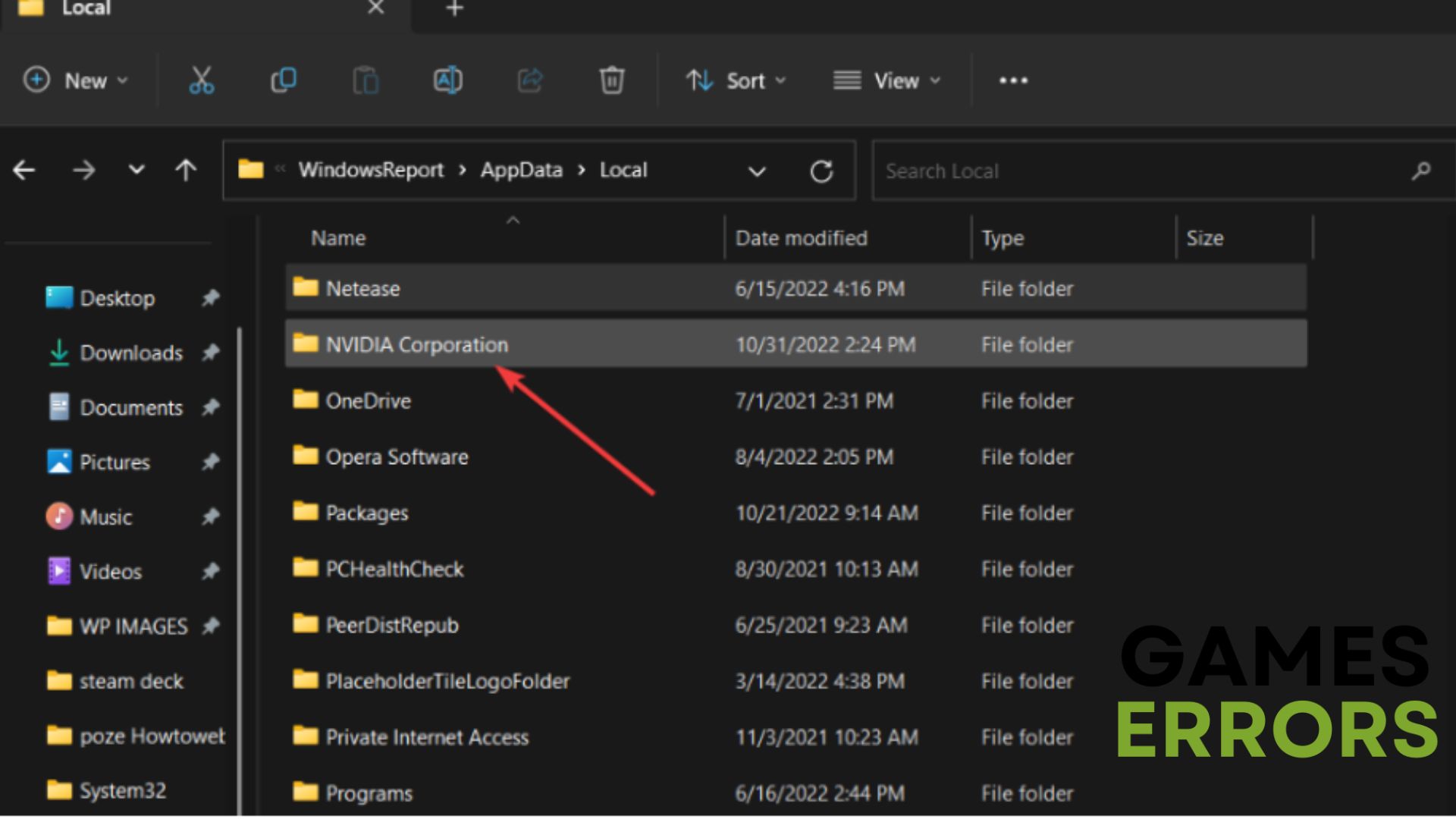1456x819 pixels.
Task: Sort by Date modified column header
Action: 801,238
